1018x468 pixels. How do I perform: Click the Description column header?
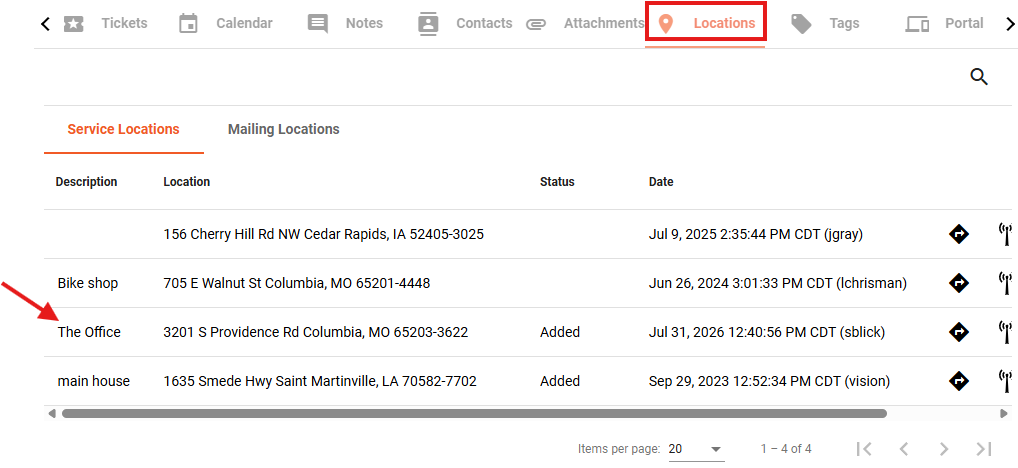click(x=86, y=182)
